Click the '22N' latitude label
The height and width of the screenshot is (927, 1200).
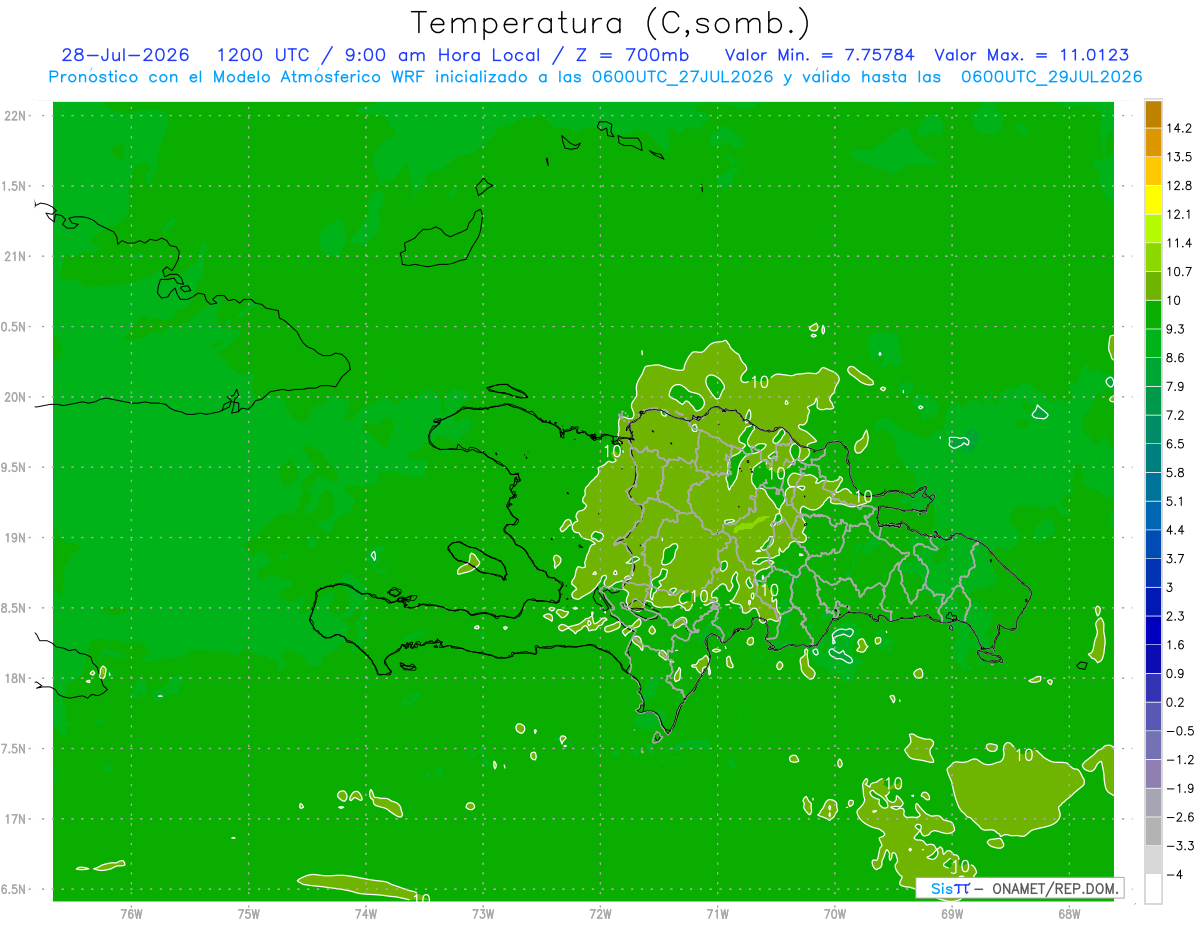click(16, 116)
